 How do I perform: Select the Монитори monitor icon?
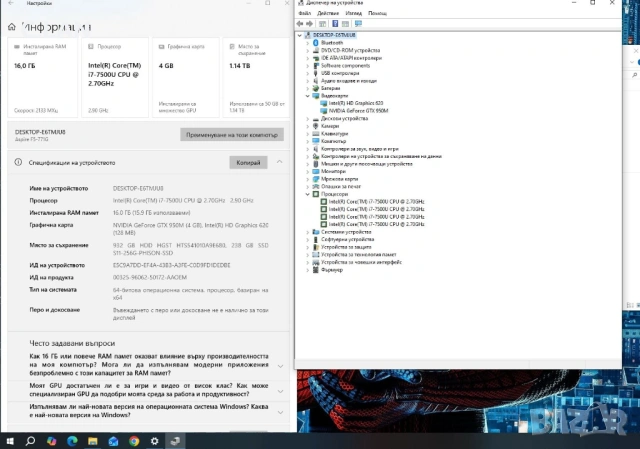click(x=316, y=171)
